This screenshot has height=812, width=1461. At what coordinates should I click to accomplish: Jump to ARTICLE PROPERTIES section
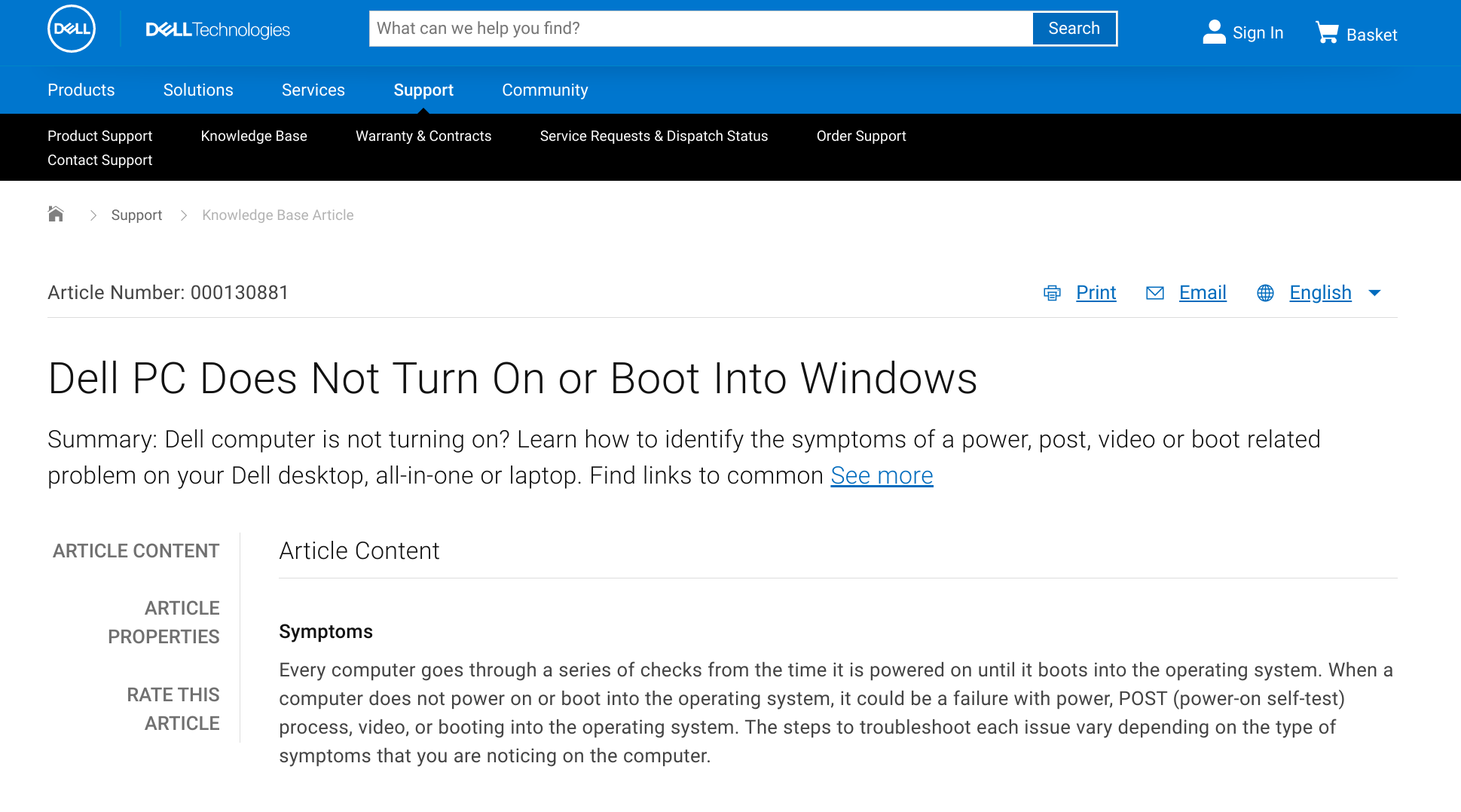(164, 622)
